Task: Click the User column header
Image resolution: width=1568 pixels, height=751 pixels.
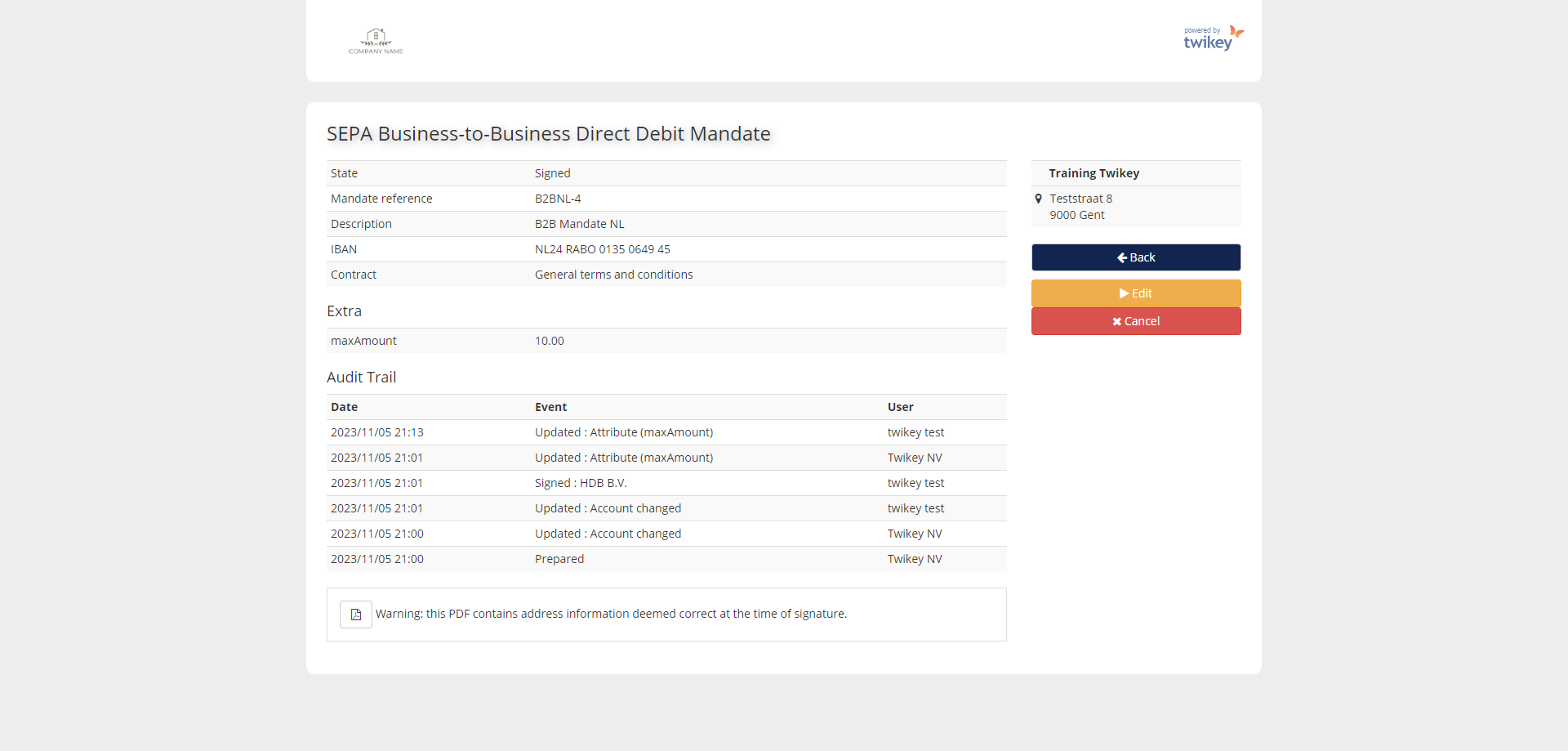Action: coord(900,407)
